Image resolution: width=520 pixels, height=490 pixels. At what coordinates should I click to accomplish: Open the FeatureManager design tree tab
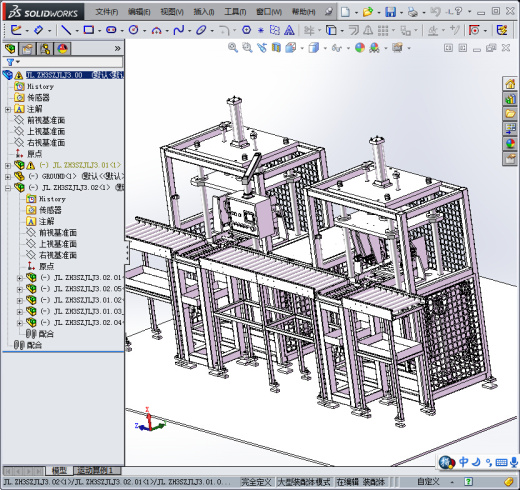click(x=10, y=49)
